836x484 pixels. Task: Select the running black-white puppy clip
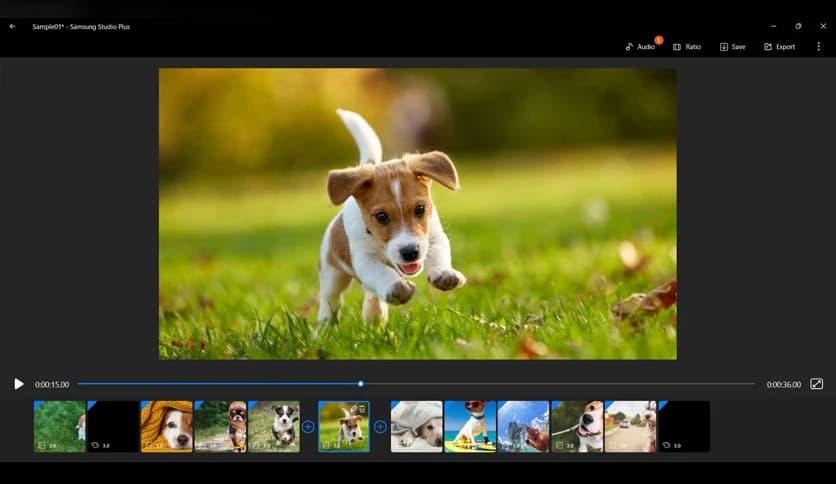[x=274, y=426]
